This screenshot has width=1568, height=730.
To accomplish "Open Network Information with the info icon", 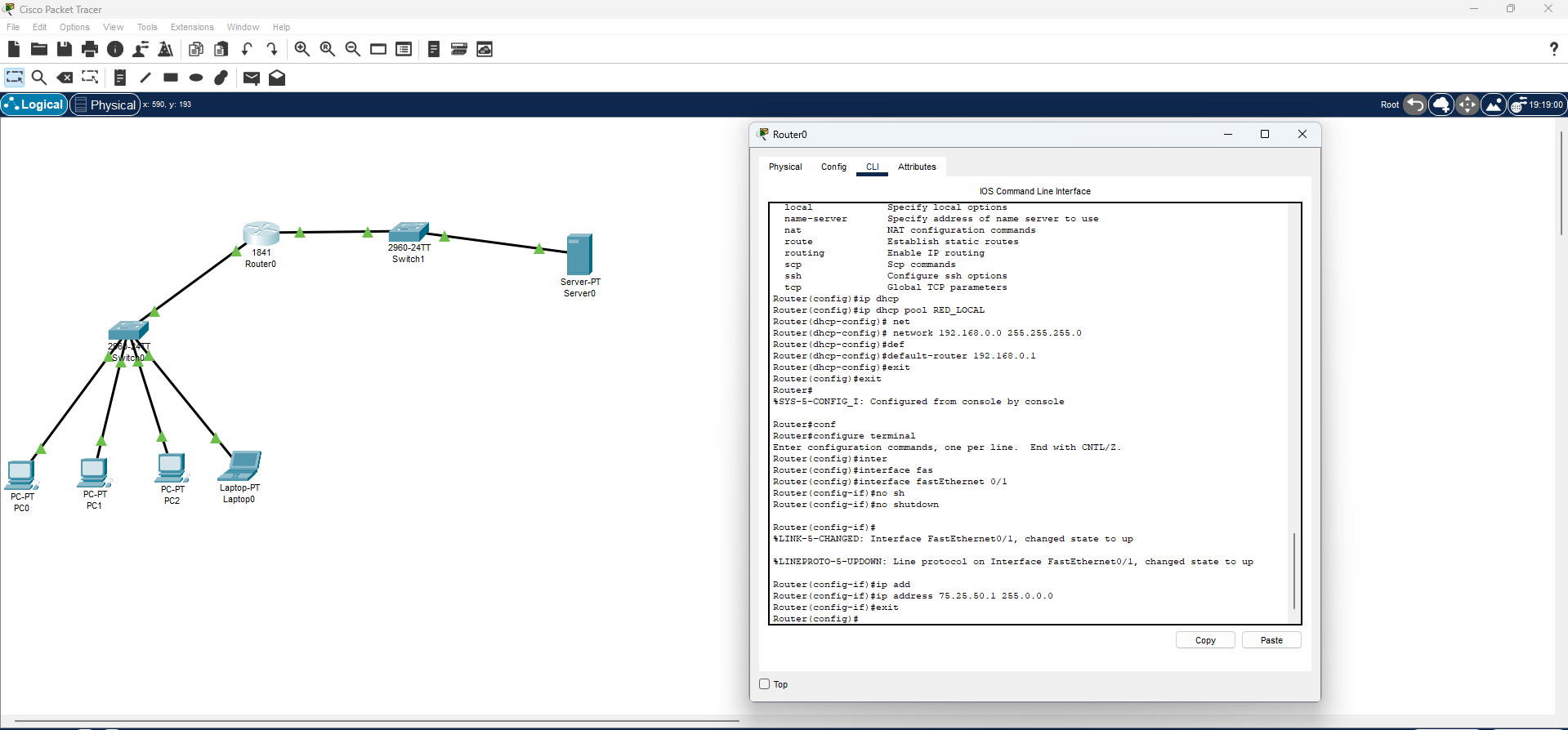I will coord(115,49).
